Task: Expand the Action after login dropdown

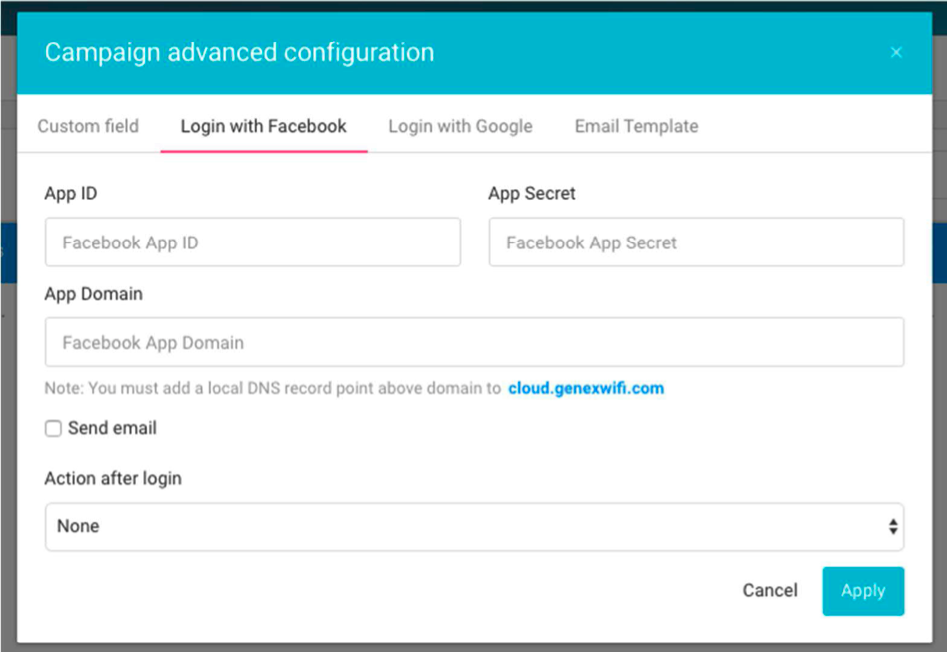Action: coord(474,526)
